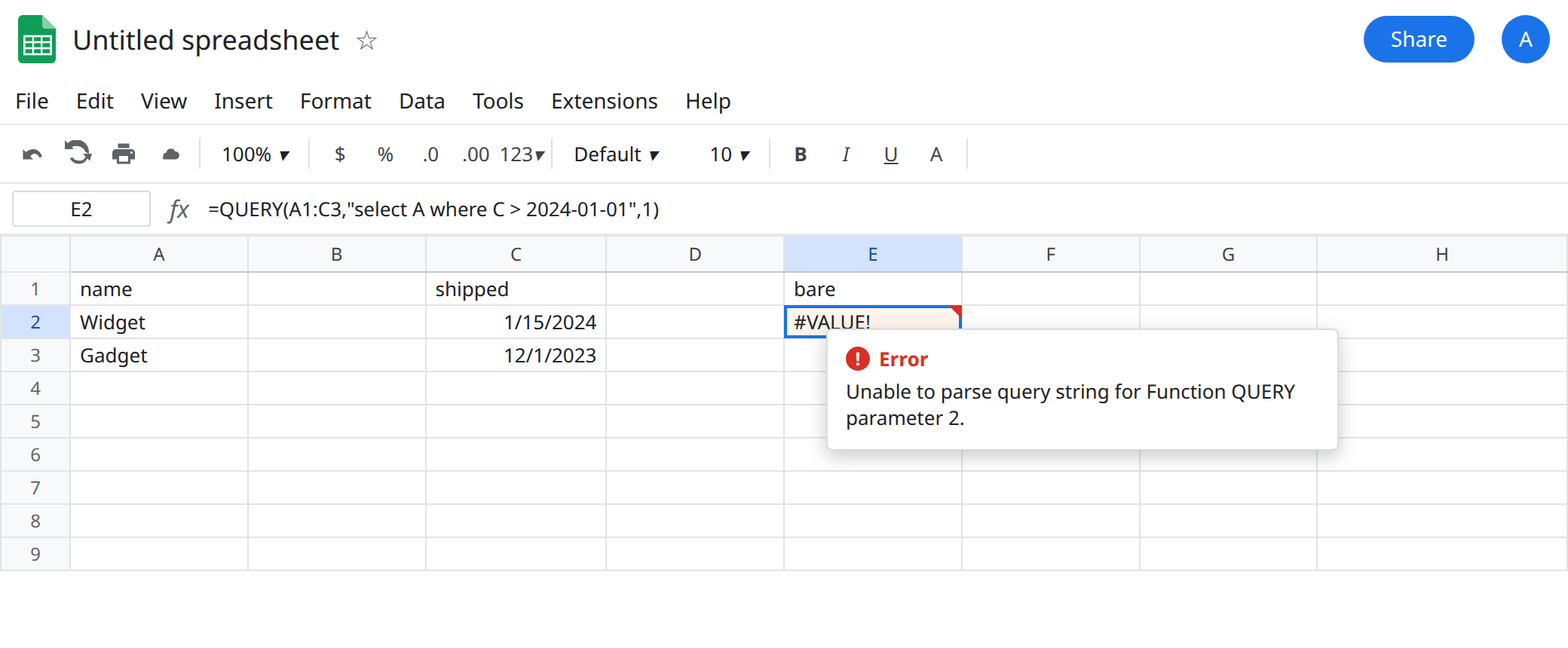The image size is (1568, 648).
Task: Click the blue Share button
Action: (1419, 39)
